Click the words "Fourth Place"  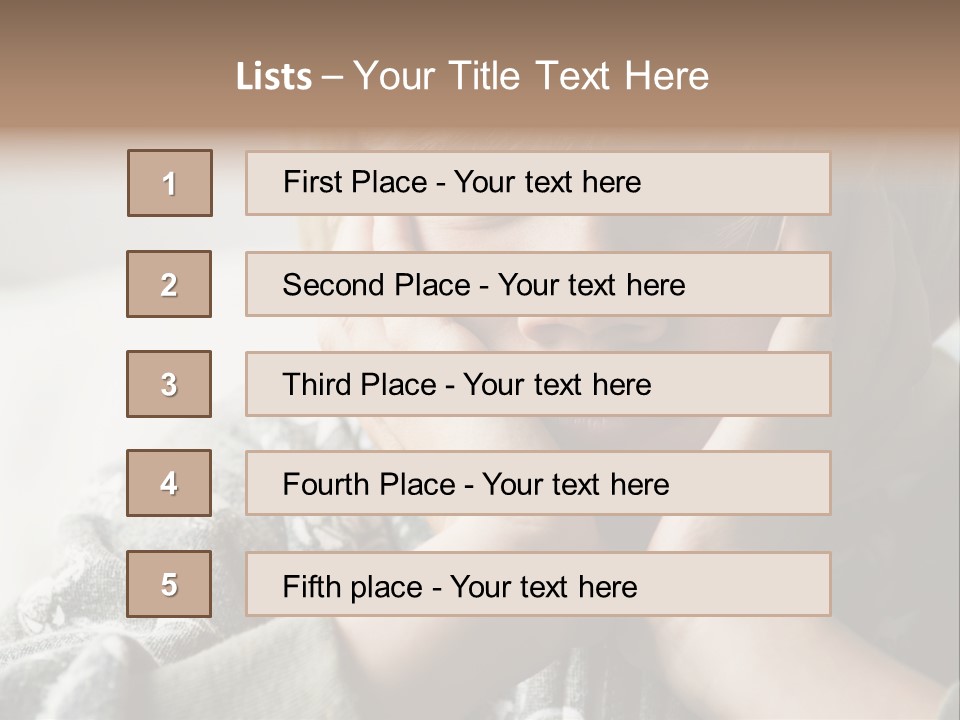click(368, 485)
